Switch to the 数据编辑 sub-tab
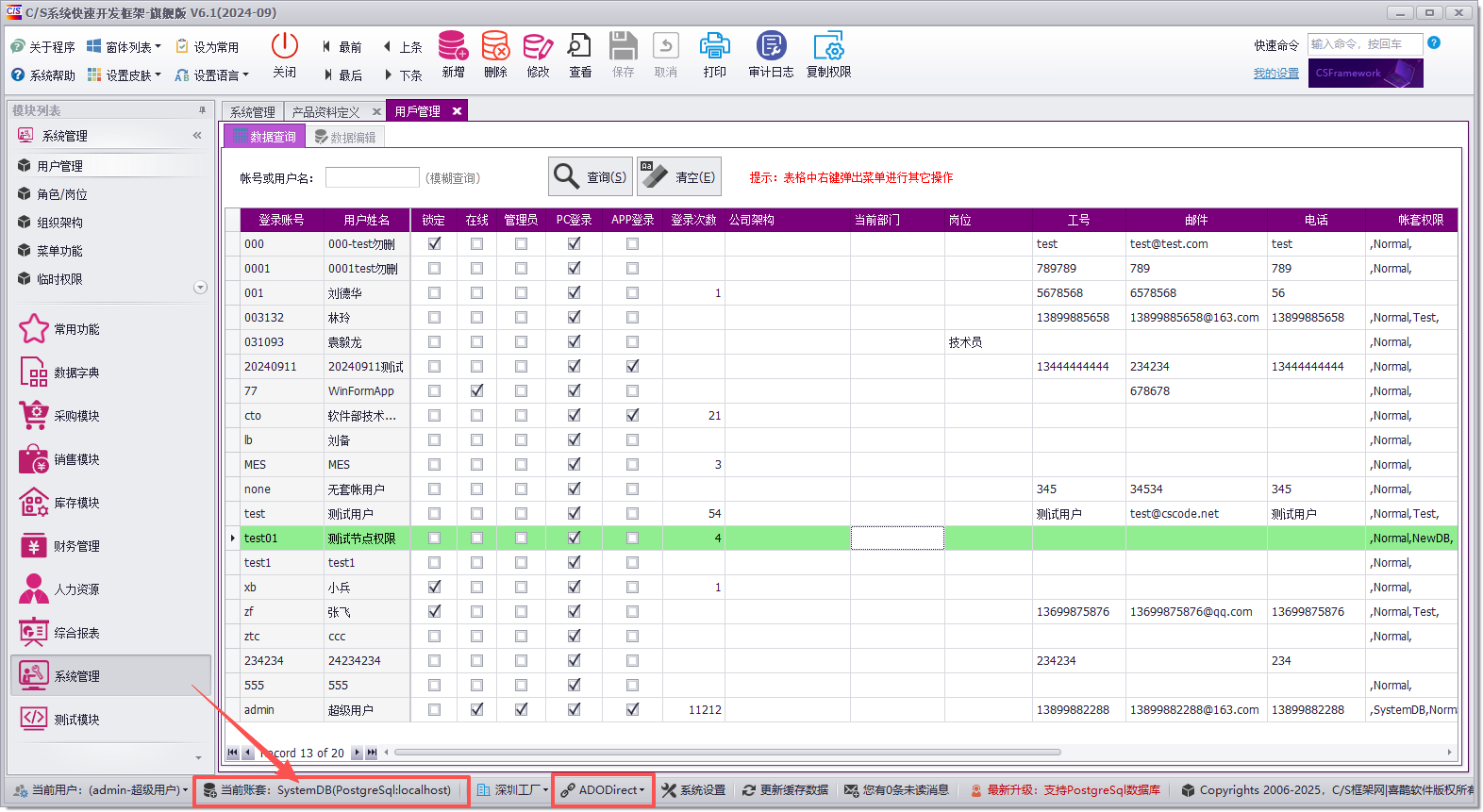The width and height of the screenshot is (1483, 812). pyautogui.click(x=345, y=137)
